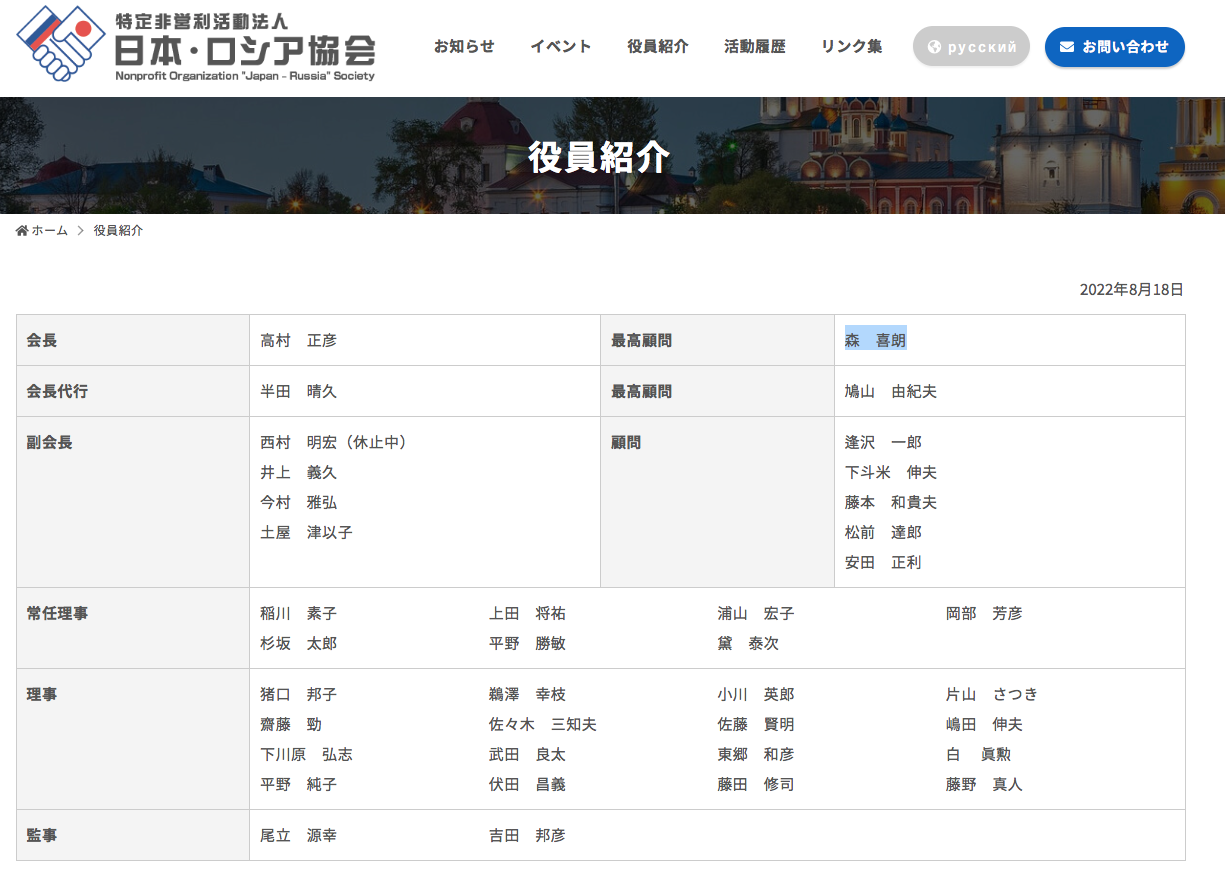Select the name 下川原 弘志

tap(307, 754)
